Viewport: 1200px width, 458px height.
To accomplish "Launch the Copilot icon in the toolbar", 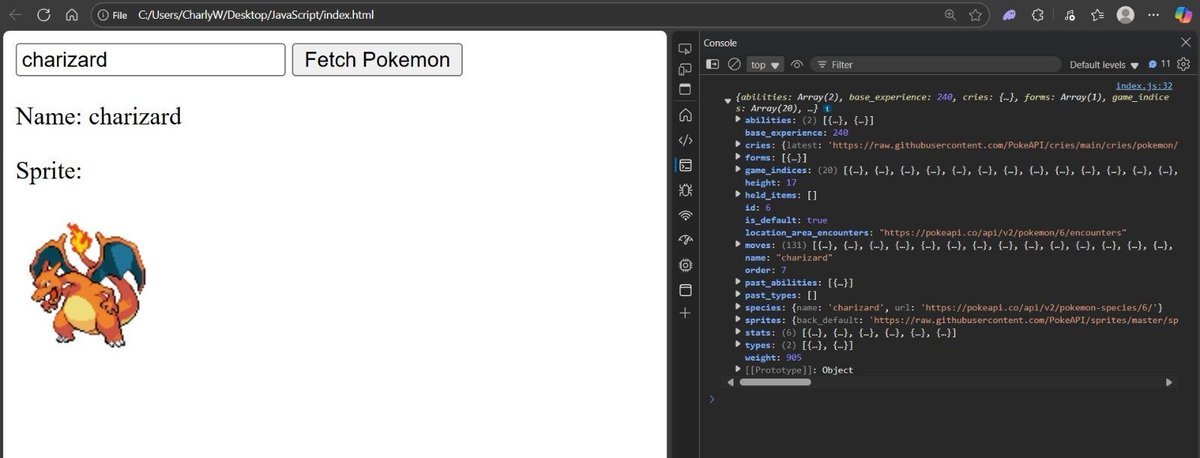I will [x=1183, y=15].
